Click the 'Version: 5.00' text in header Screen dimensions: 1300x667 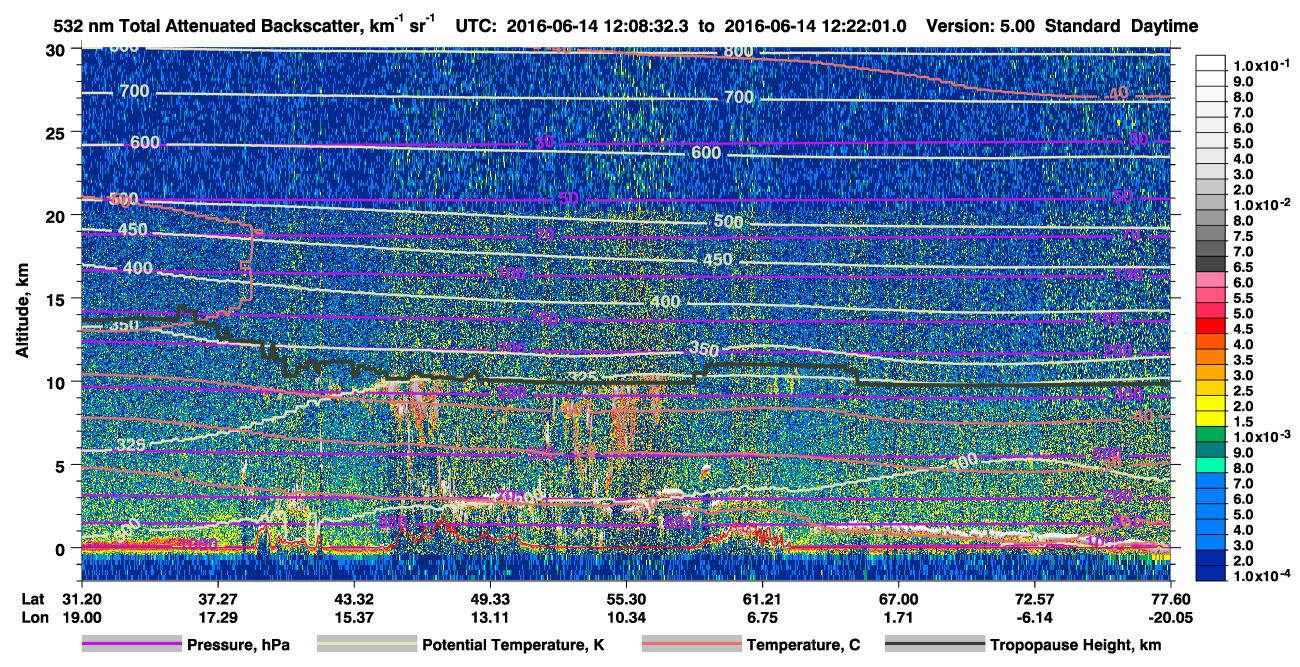[x=982, y=26]
